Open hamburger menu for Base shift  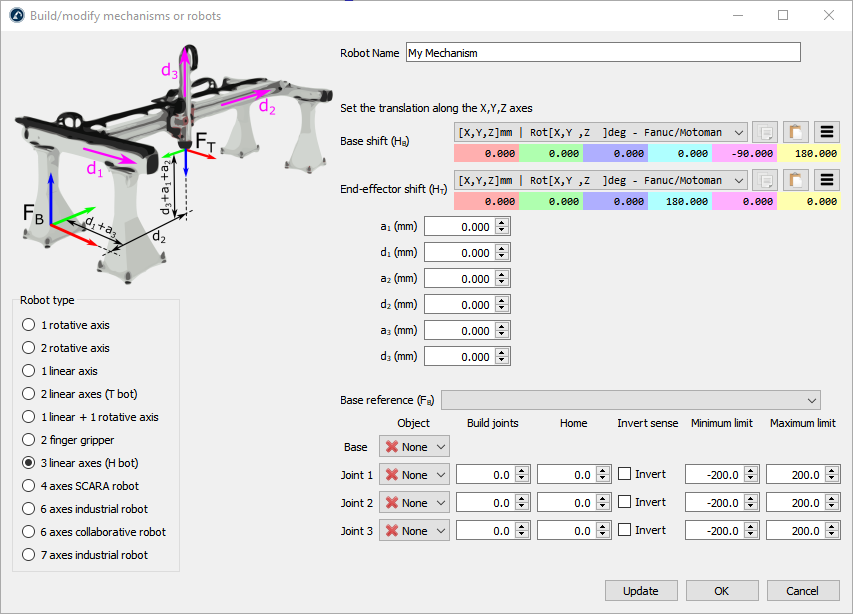tap(826, 132)
